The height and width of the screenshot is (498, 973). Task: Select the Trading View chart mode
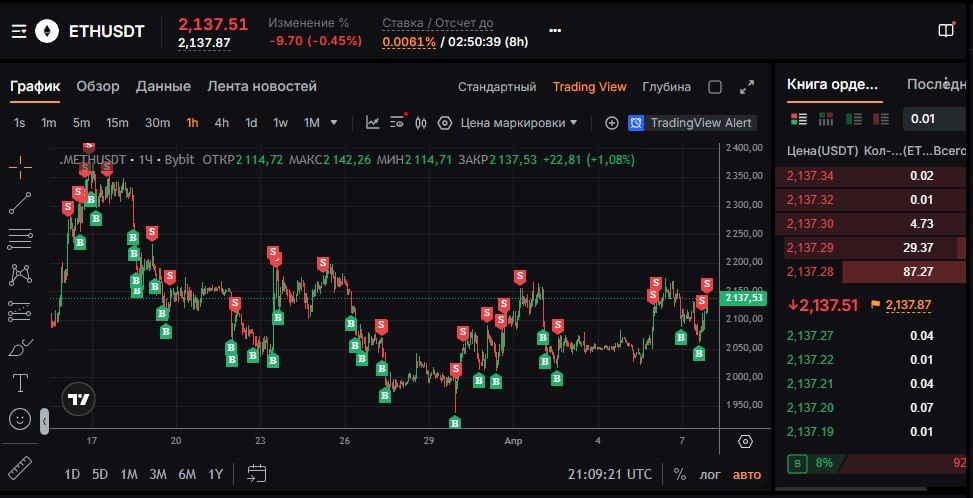pyautogui.click(x=590, y=87)
